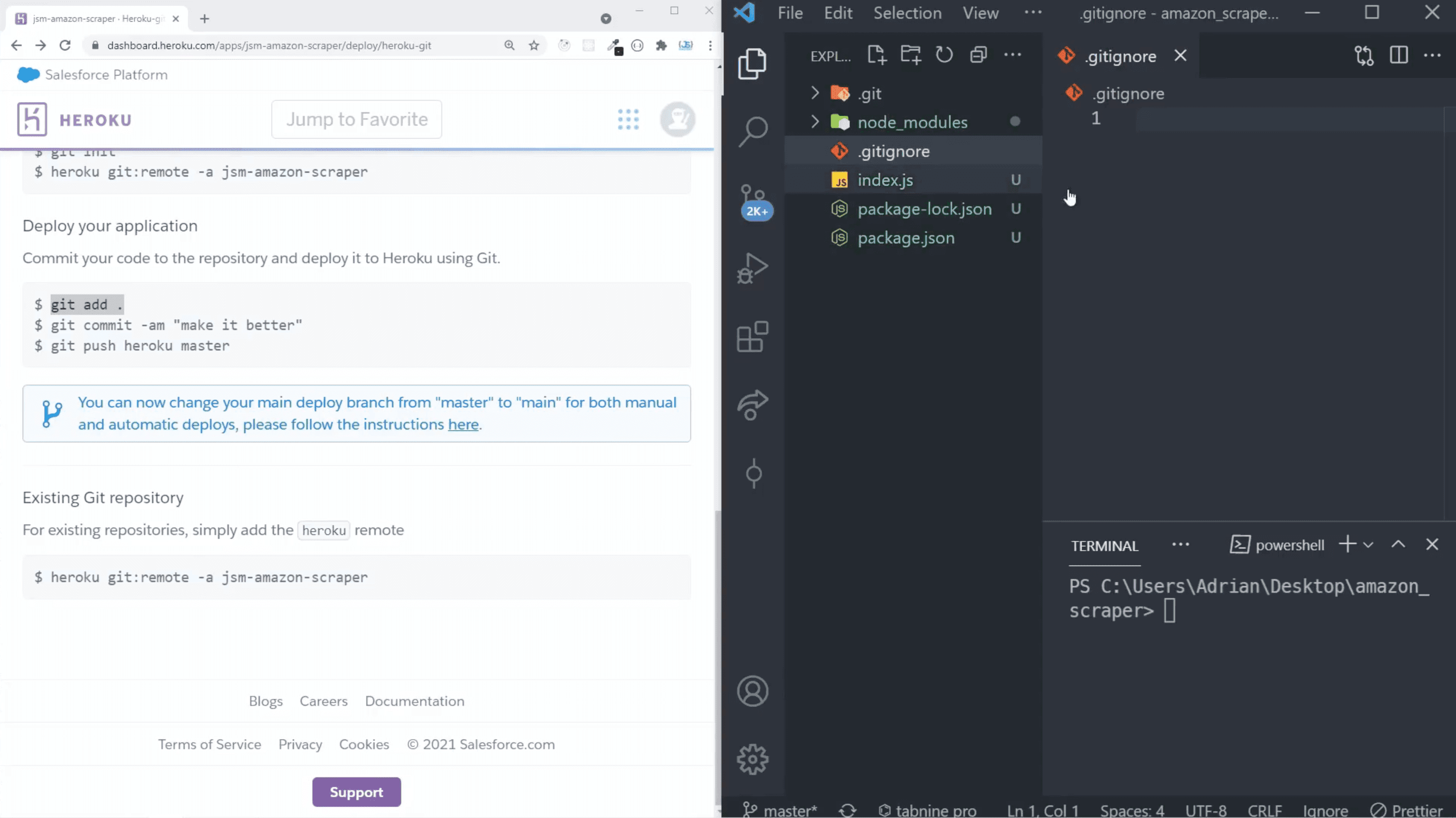1456x818 pixels.
Task: Open Heroku app switcher grid icon
Action: point(628,119)
